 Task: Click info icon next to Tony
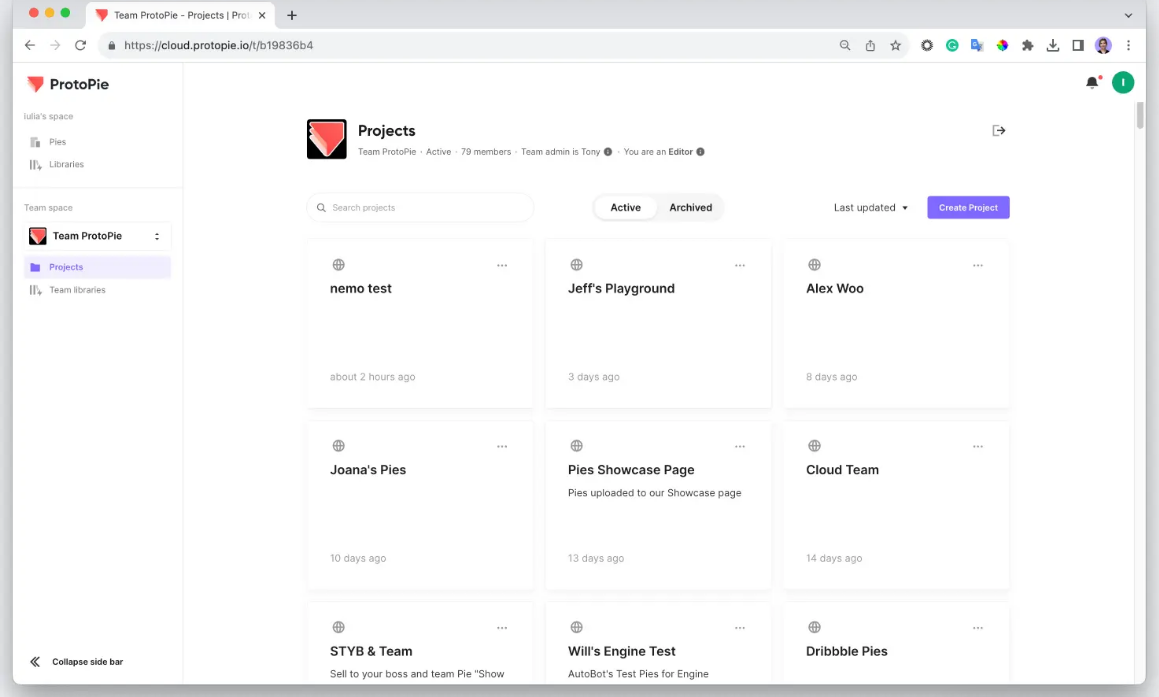click(608, 152)
